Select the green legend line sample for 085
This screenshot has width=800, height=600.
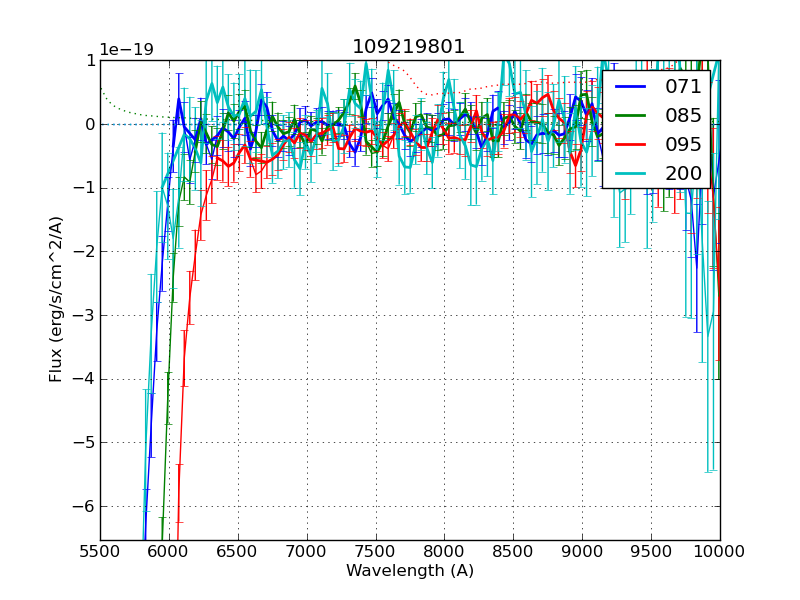coord(630,116)
